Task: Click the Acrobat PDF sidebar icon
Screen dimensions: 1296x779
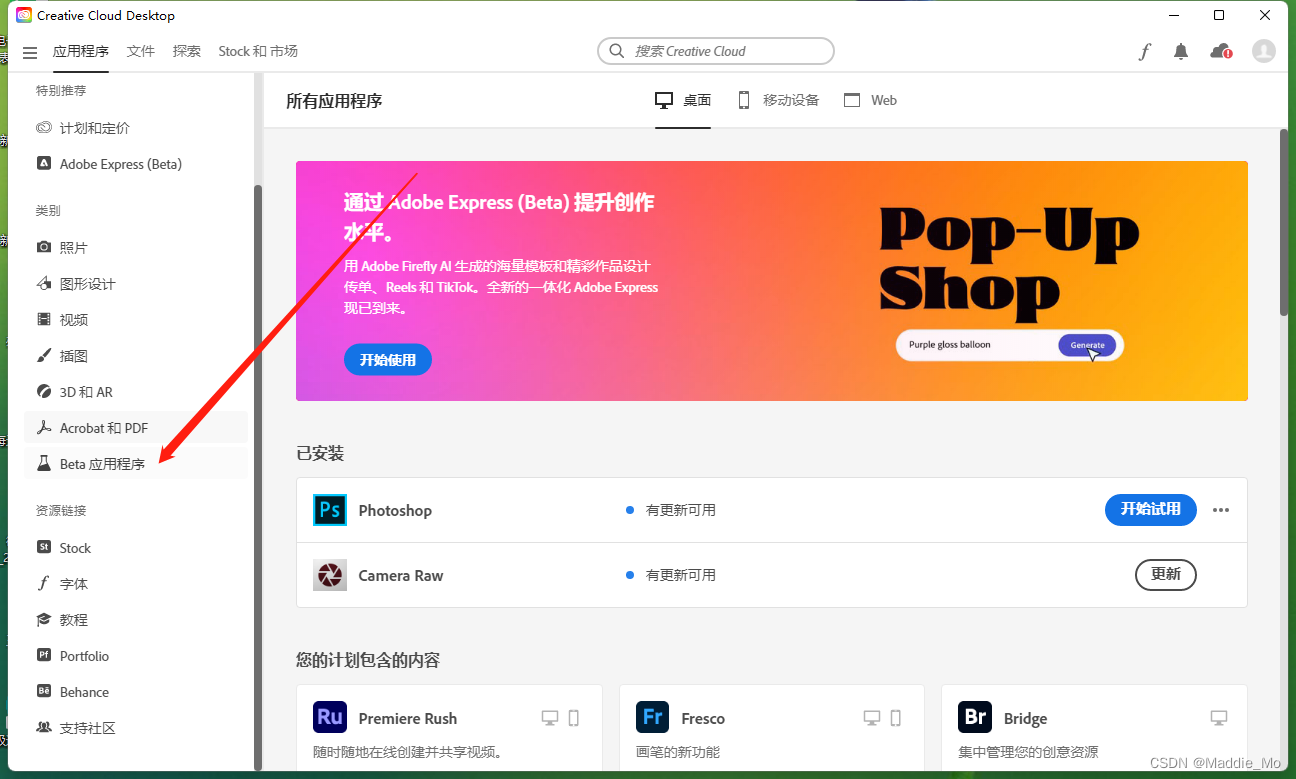Action: pyautogui.click(x=44, y=427)
